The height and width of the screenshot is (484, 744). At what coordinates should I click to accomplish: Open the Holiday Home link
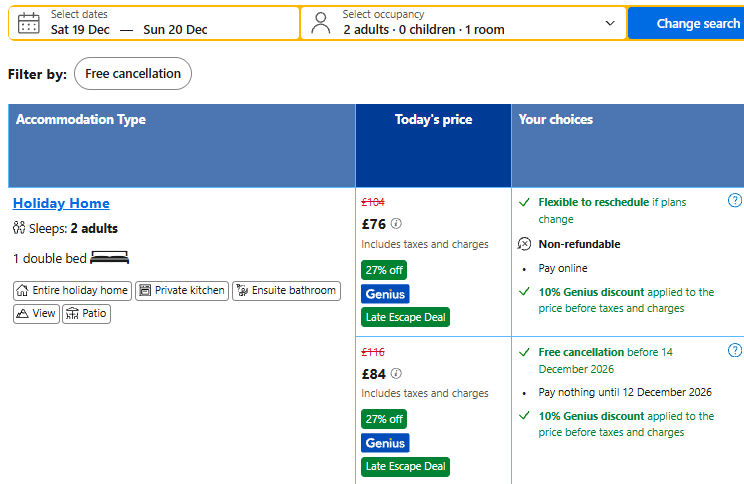61,203
